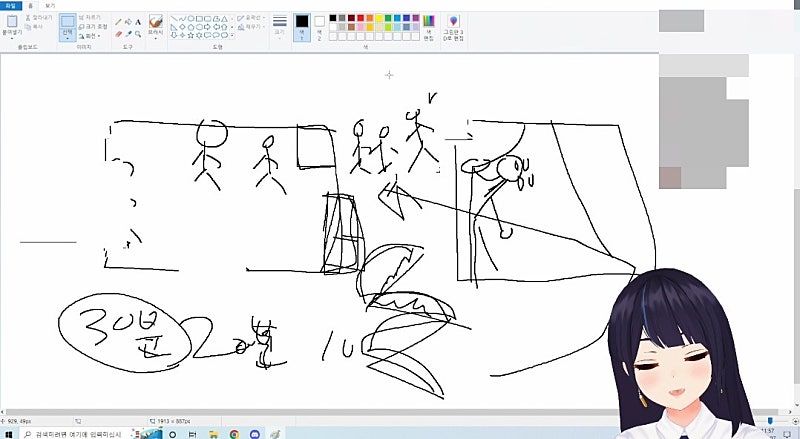Choose the Rounded rectangle shape
The image size is (800, 439).
coord(208,19)
